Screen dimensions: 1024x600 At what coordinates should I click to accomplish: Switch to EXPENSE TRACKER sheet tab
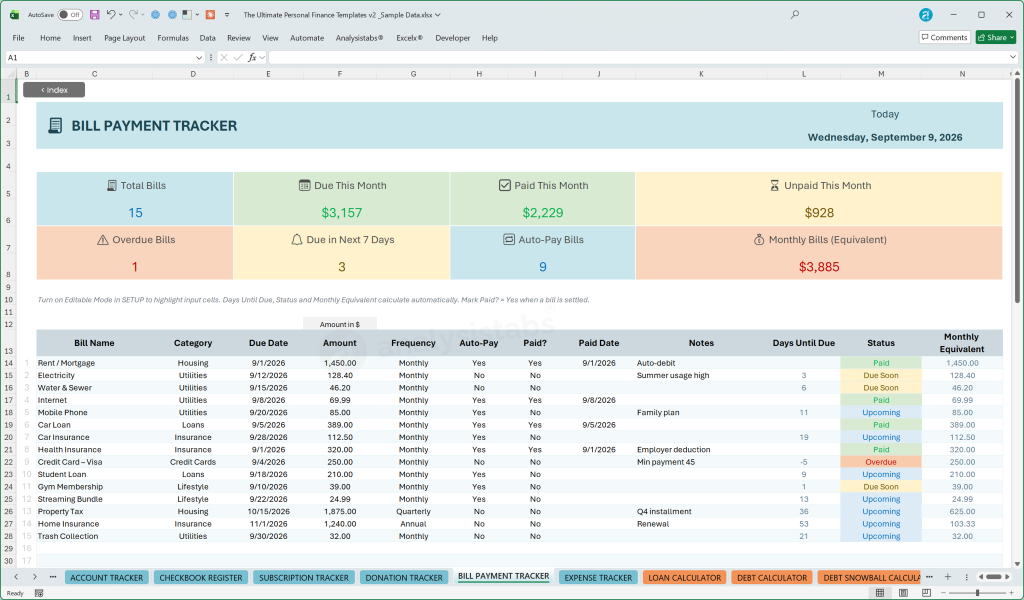tap(598, 578)
